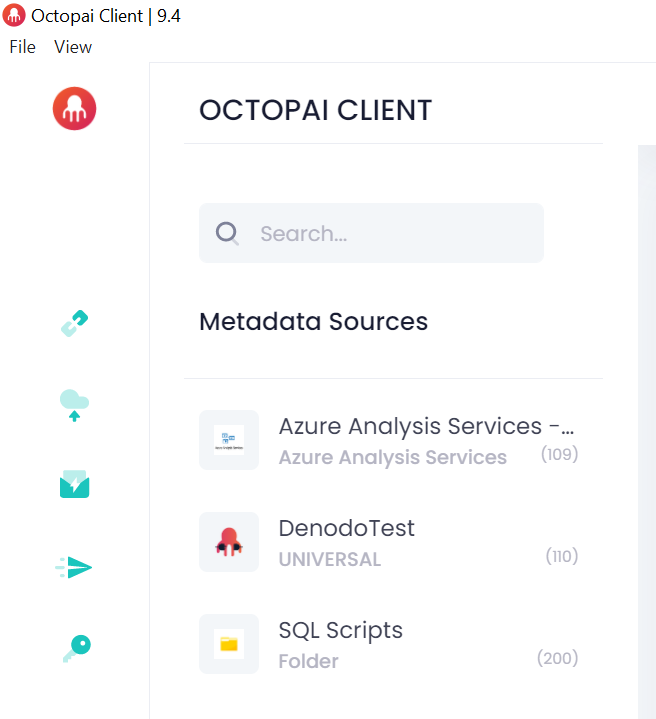Open the SQL Scripts metadata source
Viewport: 656px width, 719px height.
[340, 630]
